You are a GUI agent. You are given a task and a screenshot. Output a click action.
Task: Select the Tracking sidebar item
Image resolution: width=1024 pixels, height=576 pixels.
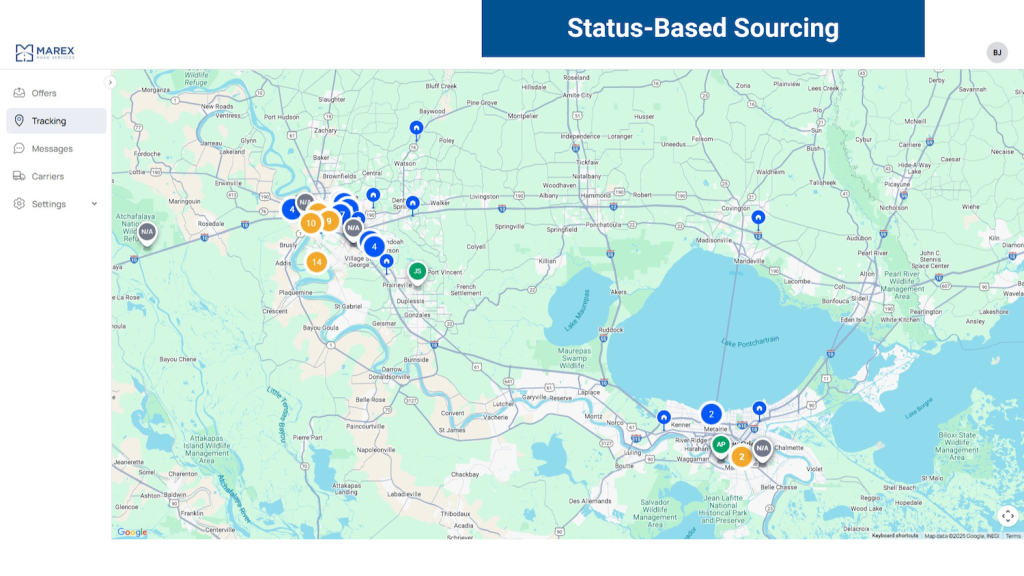[x=48, y=121]
